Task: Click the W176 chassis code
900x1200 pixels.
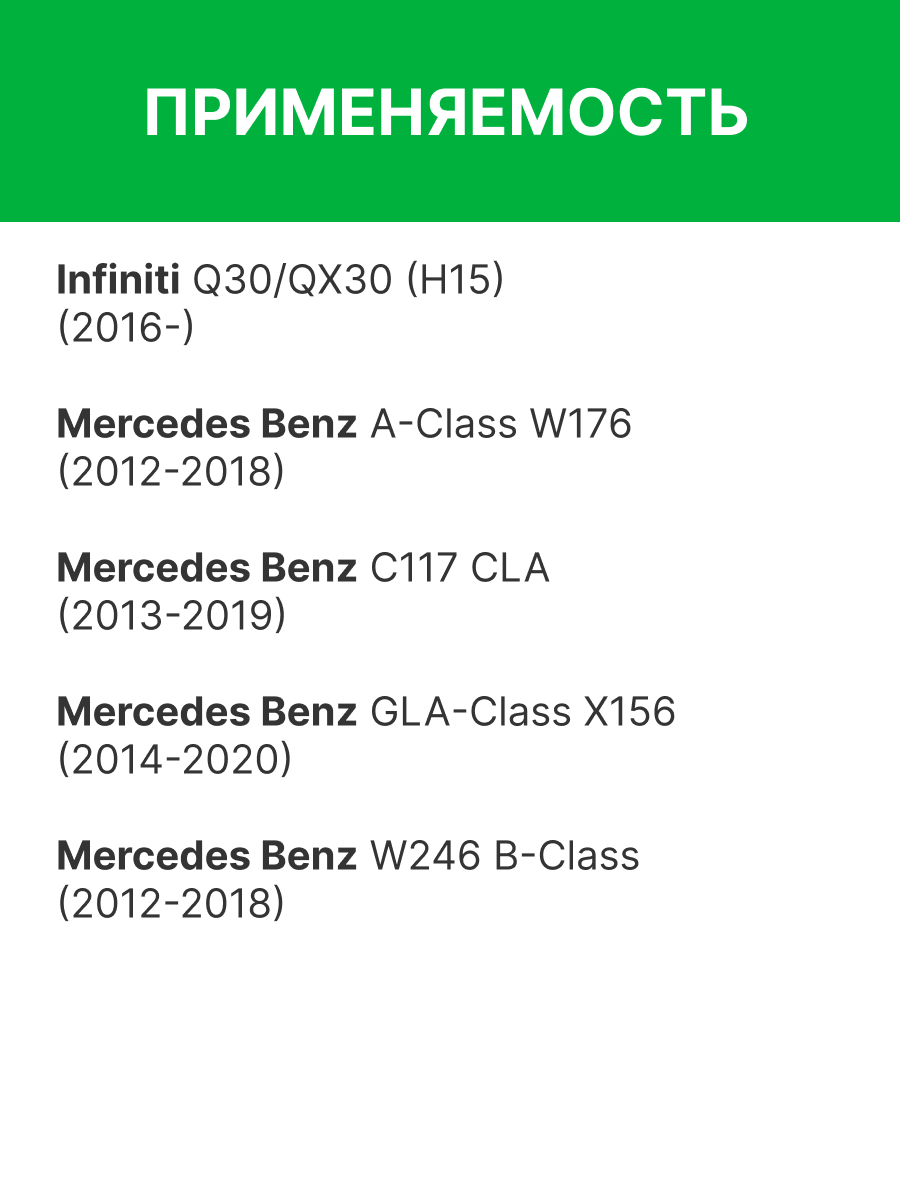Action: pyautogui.click(x=581, y=425)
